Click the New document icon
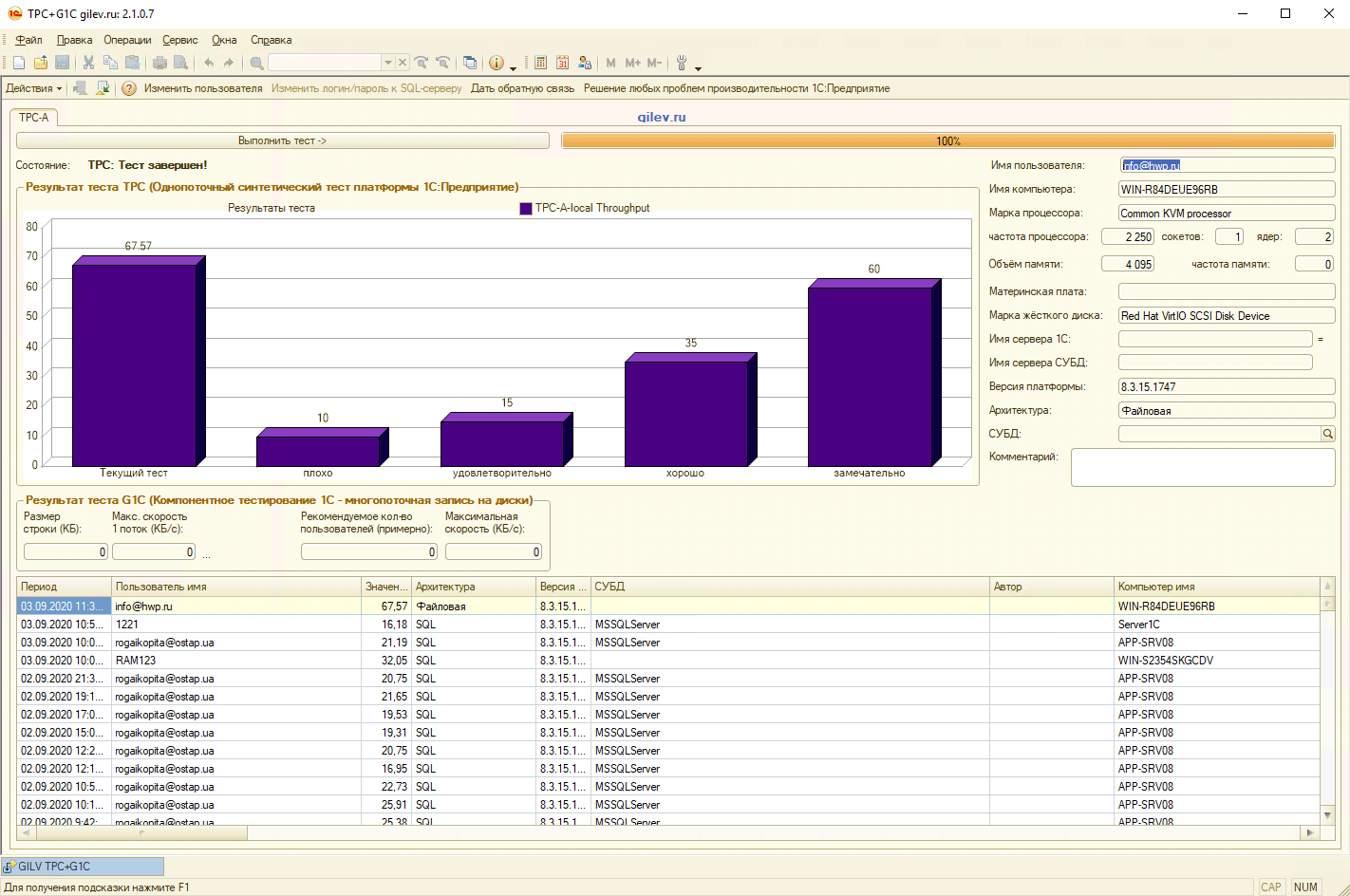Image resolution: width=1350 pixels, height=896 pixels. [x=19, y=63]
